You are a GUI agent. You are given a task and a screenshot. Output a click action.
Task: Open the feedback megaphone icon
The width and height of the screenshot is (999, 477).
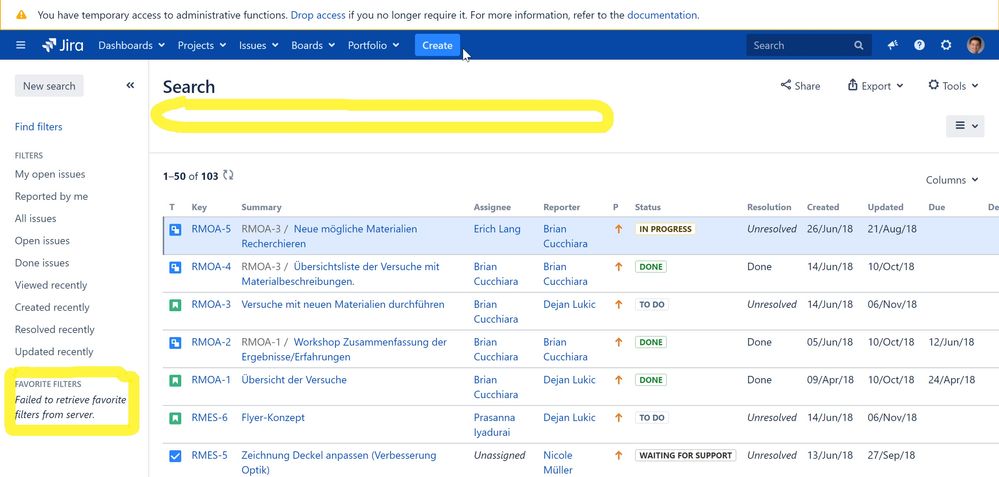tap(893, 45)
